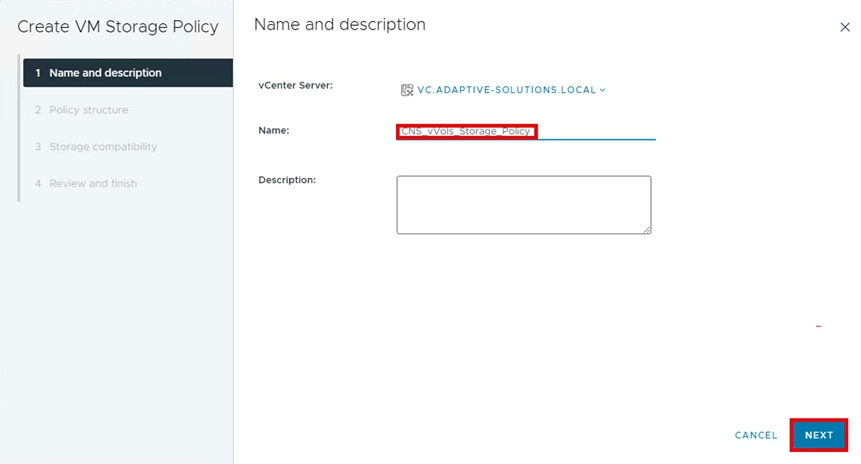The width and height of the screenshot is (861, 464).
Task: Click inside the Description text area
Action: 523,205
